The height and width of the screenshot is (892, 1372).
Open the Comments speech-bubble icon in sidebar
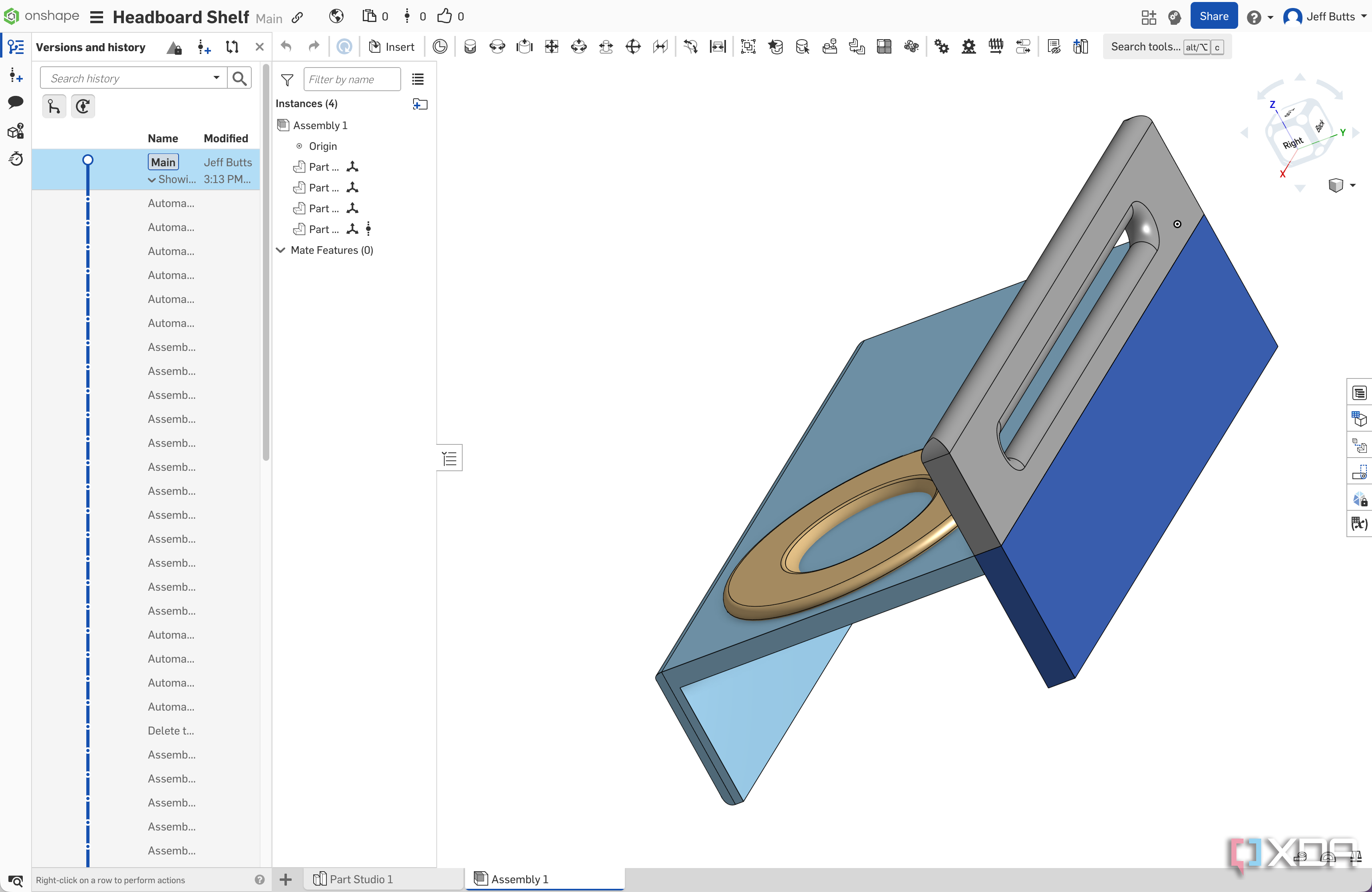tap(16, 102)
